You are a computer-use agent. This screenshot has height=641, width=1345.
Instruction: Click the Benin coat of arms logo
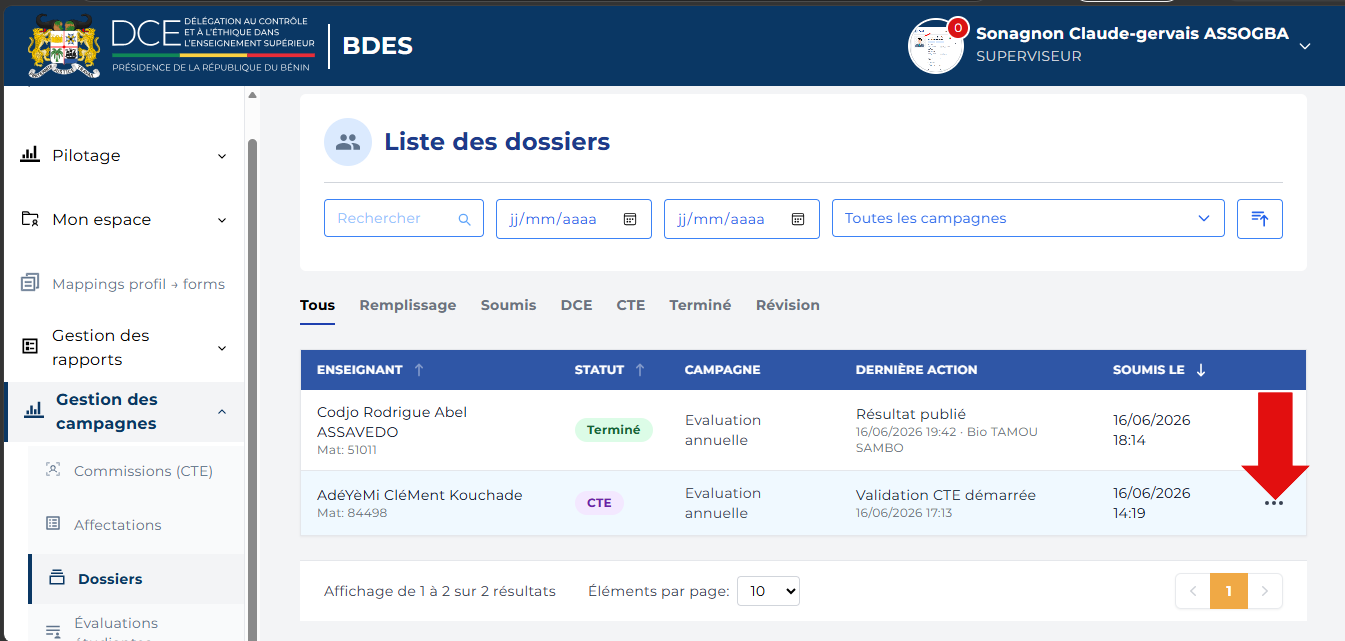click(x=65, y=45)
